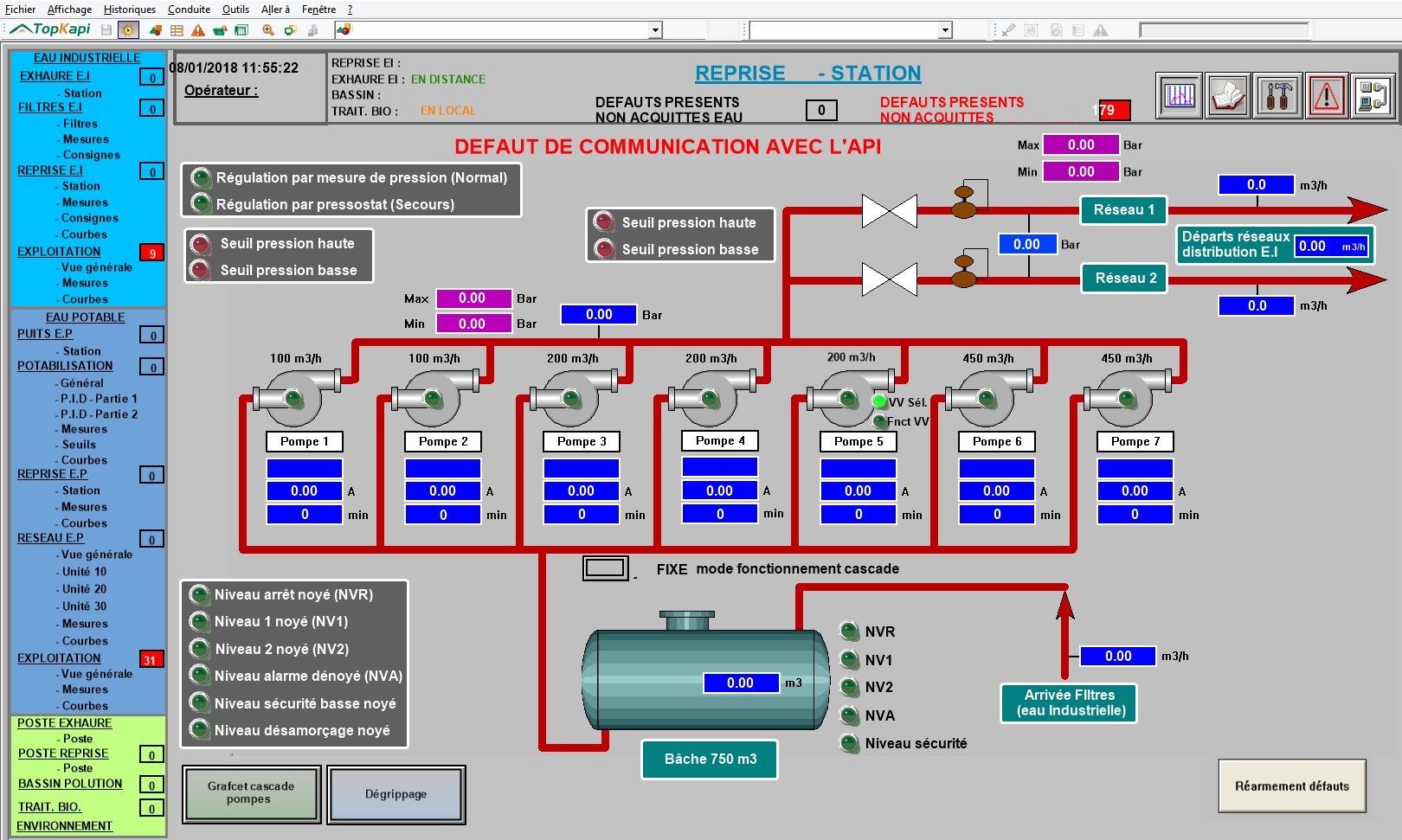Viewport: 1402px width, 840px height.
Task: Click the red 179 unacknowledged faults counter
Action: 1112,110
